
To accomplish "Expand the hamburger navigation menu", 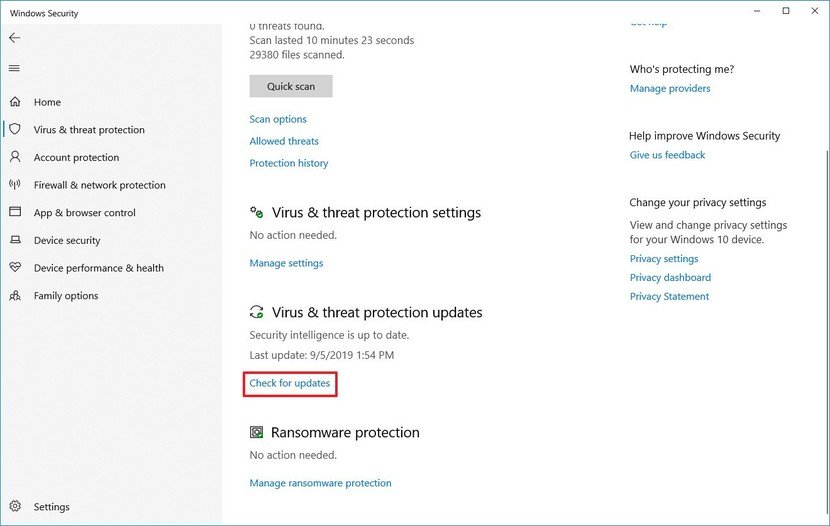I will pyautogui.click(x=14, y=68).
